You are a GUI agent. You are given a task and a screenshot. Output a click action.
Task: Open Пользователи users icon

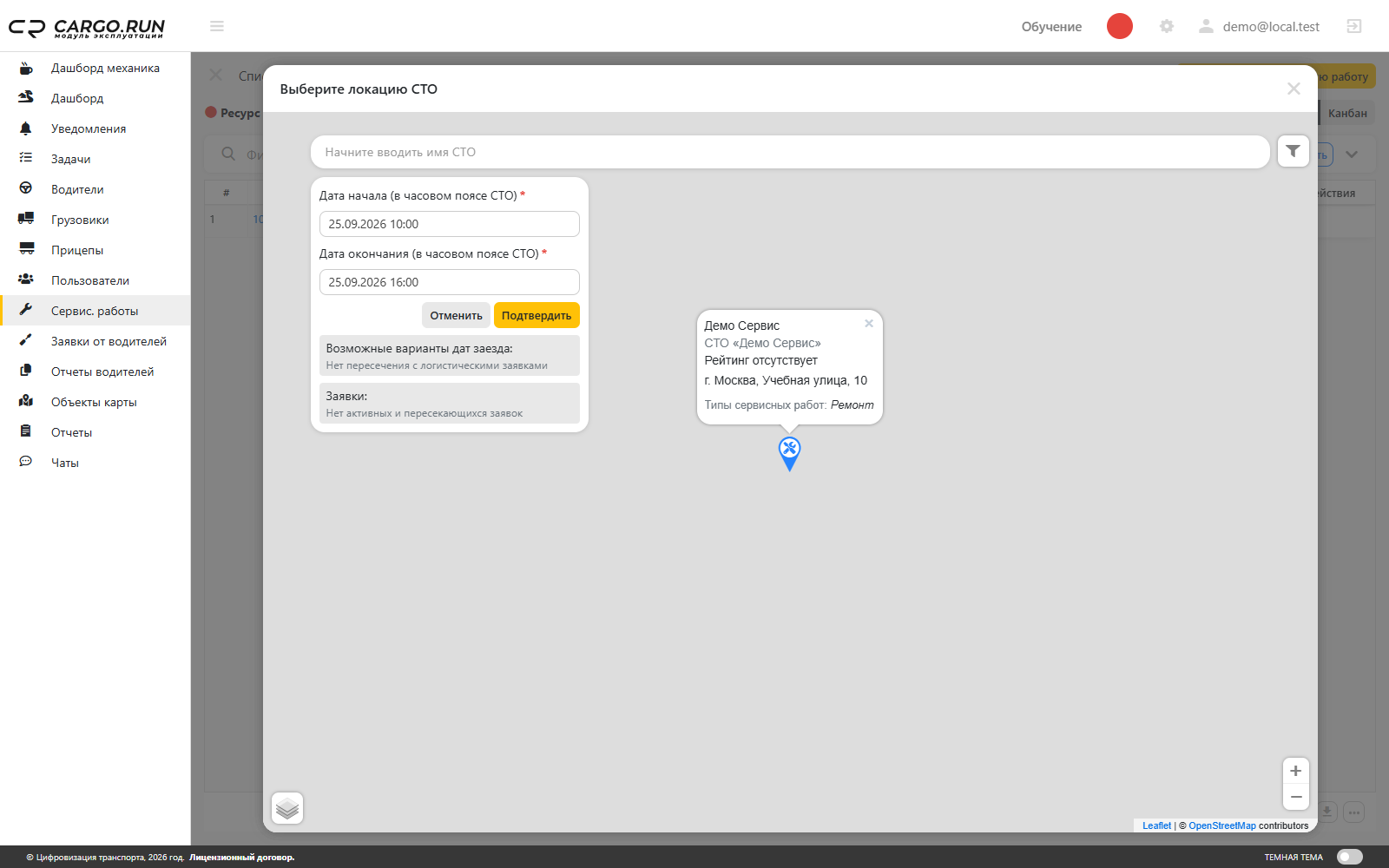click(26, 279)
